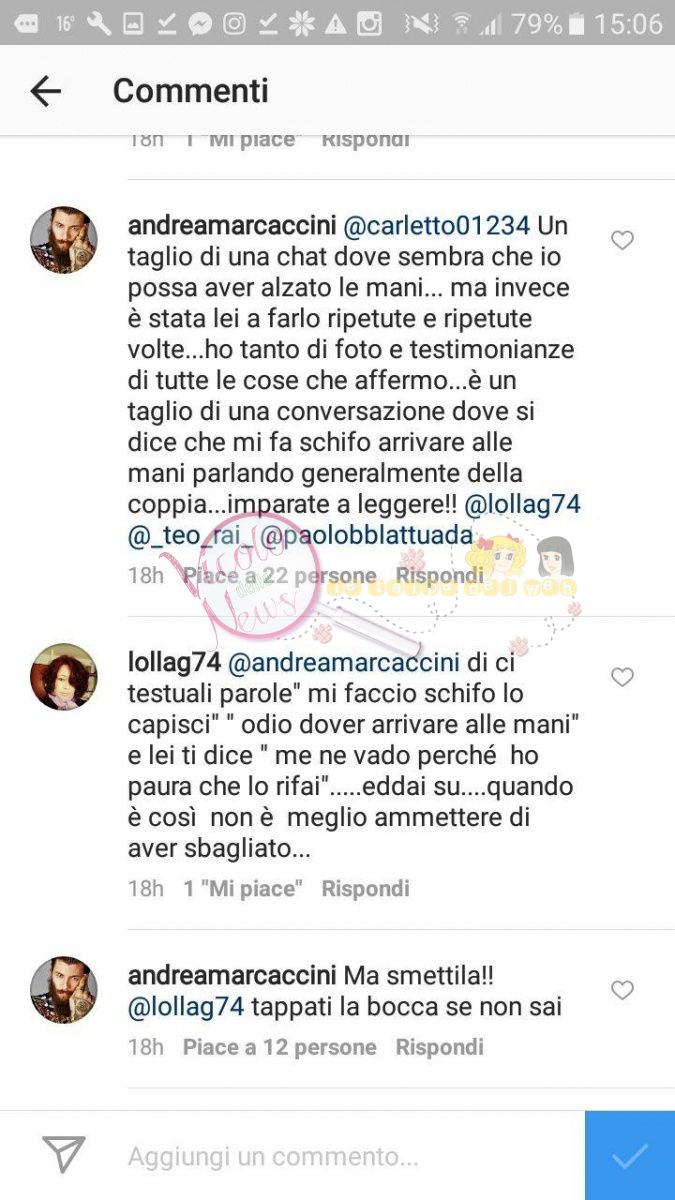The image size is (675, 1200).
Task: Reply to lollag74's comment via Rispondi
Action: [365, 888]
